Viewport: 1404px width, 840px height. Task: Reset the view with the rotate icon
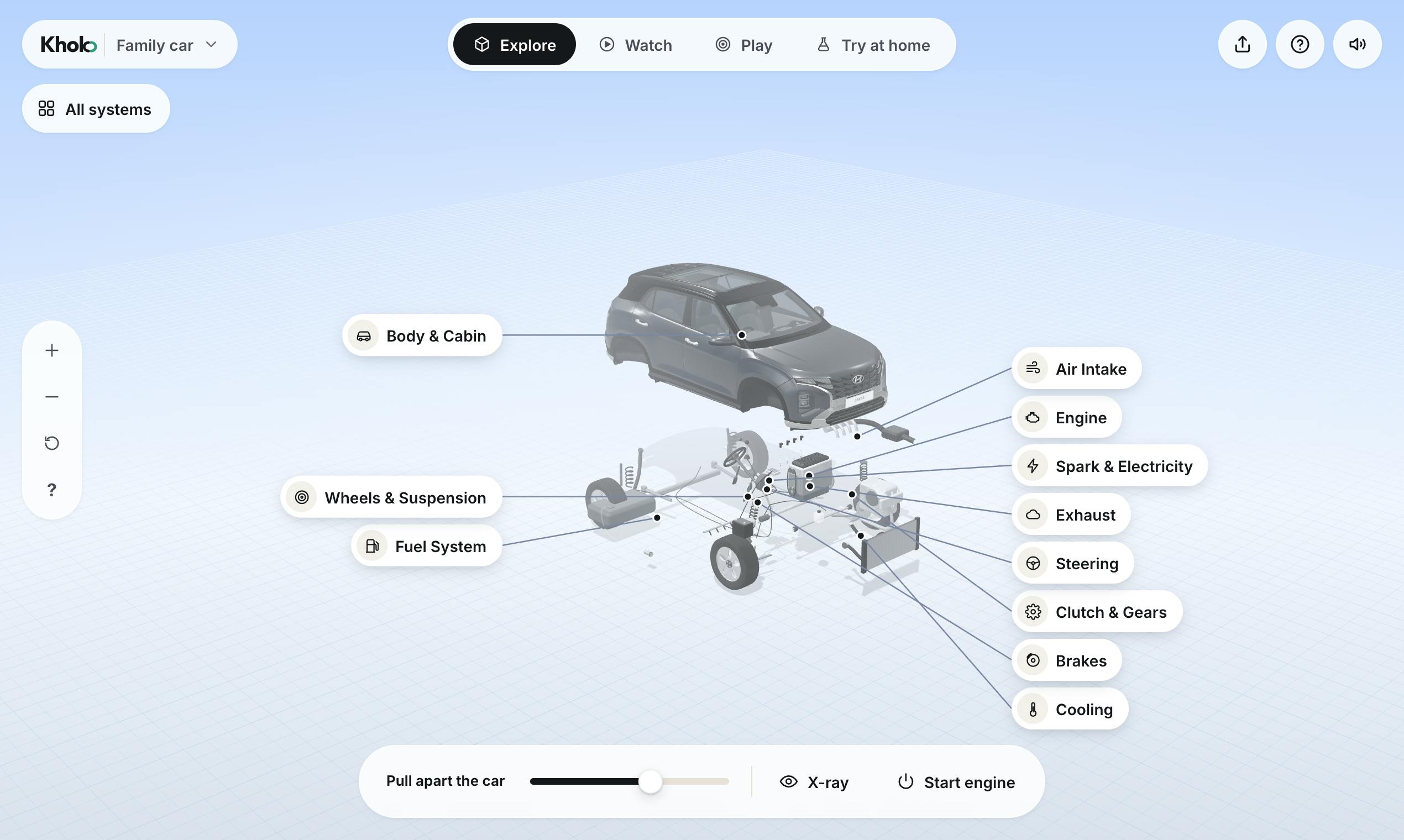pyautogui.click(x=51, y=443)
